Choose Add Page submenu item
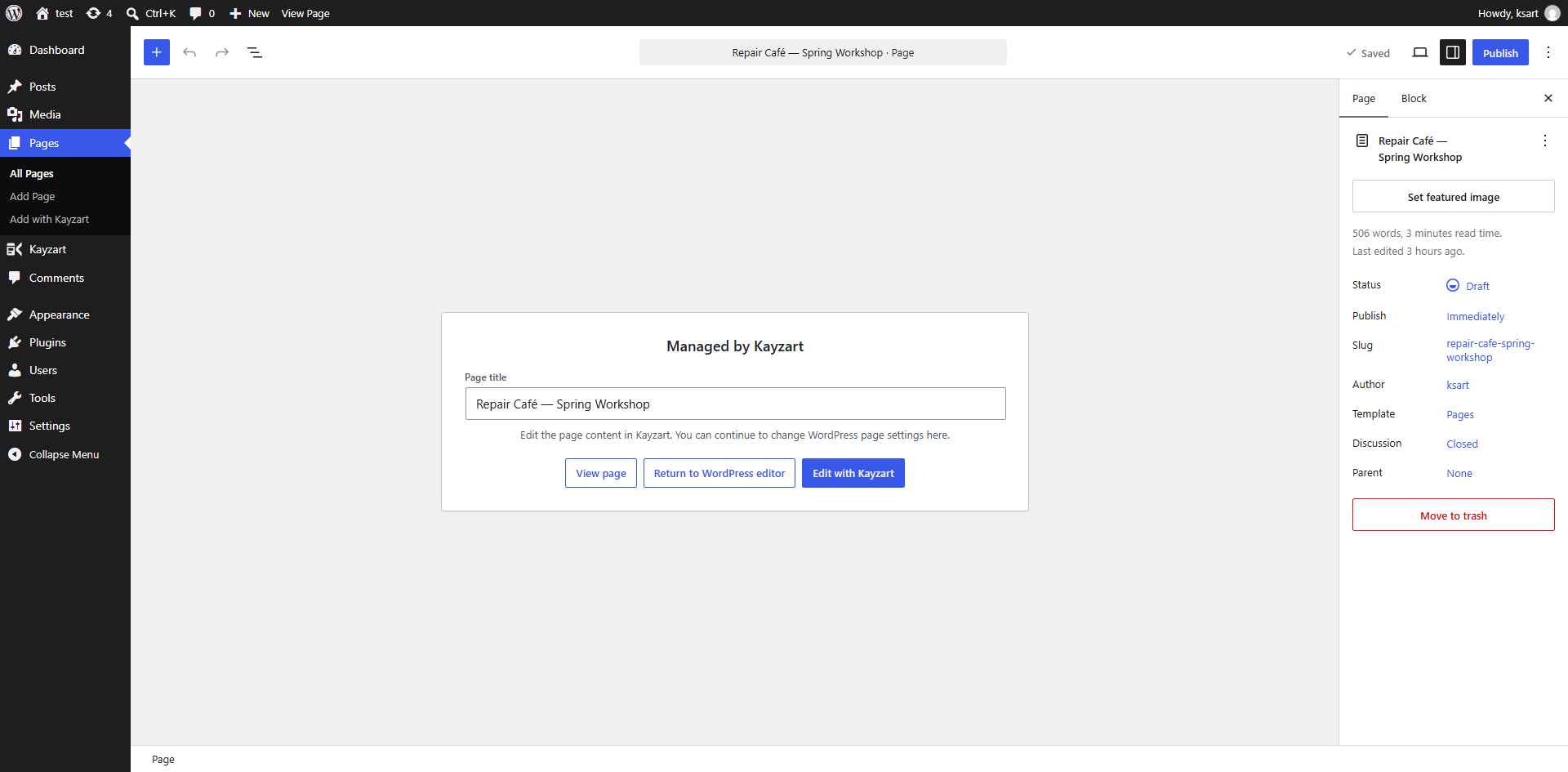This screenshot has width=1568, height=772. point(33,196)
